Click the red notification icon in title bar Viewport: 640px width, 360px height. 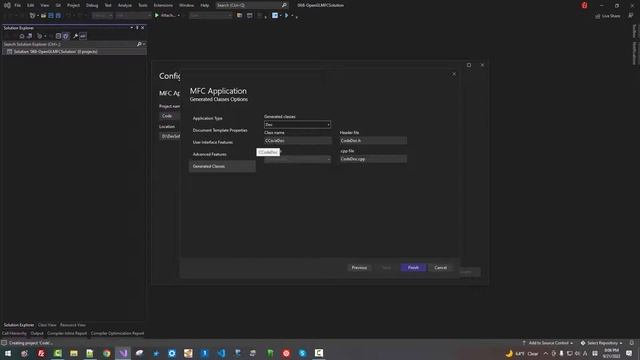pos(584,5)
